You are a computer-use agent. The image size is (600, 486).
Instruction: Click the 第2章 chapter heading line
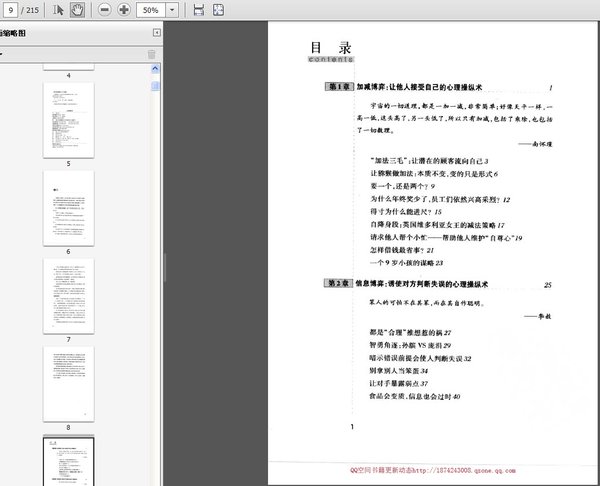(438, 284)
